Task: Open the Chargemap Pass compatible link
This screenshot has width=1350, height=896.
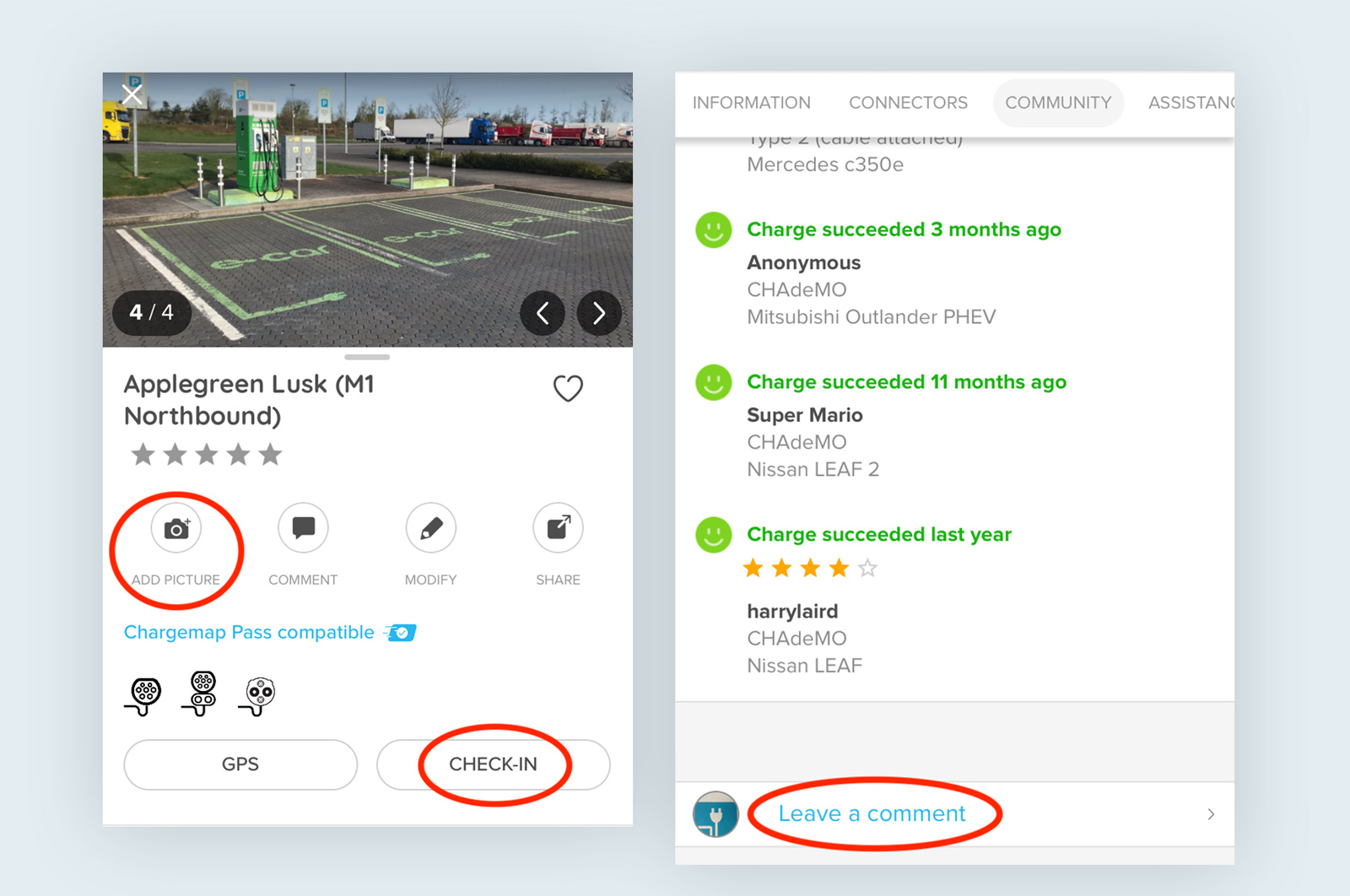Action: pos(249,632)
